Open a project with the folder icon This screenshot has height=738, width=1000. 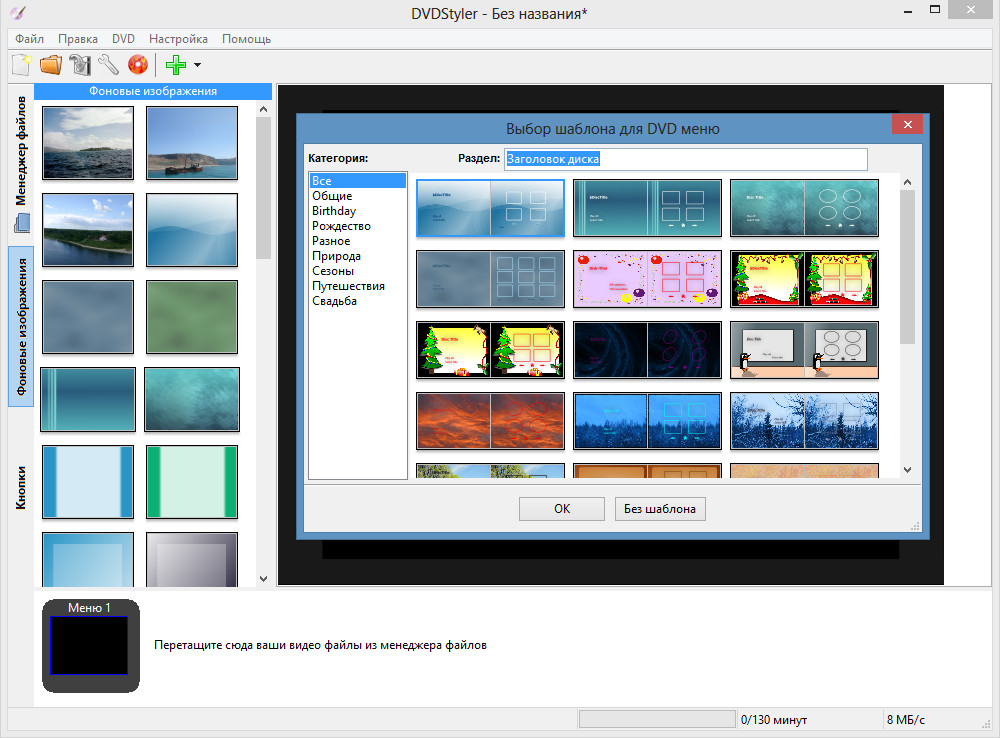coord(50,65)
